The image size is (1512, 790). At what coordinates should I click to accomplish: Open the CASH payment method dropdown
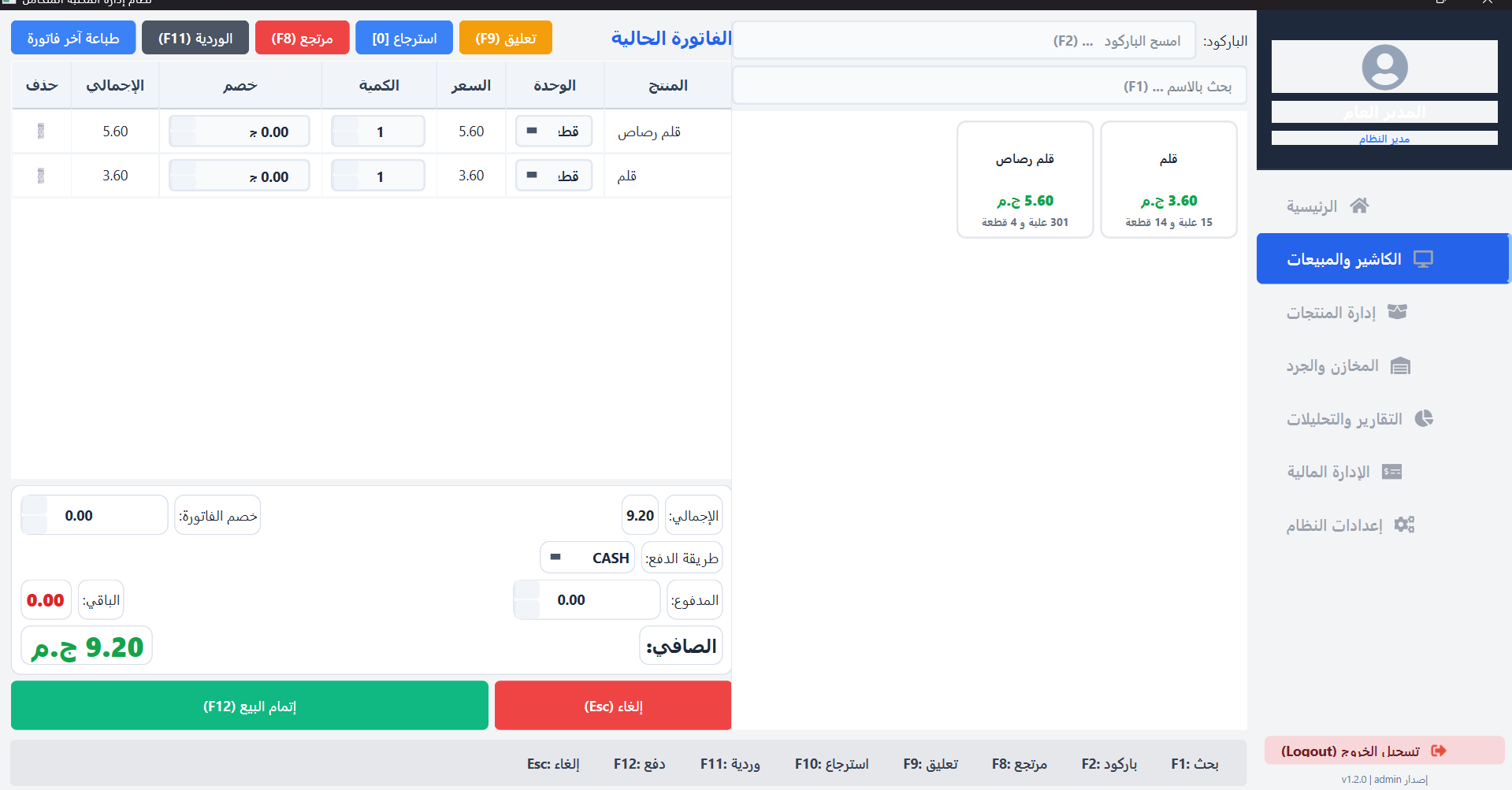click(587, 557)
